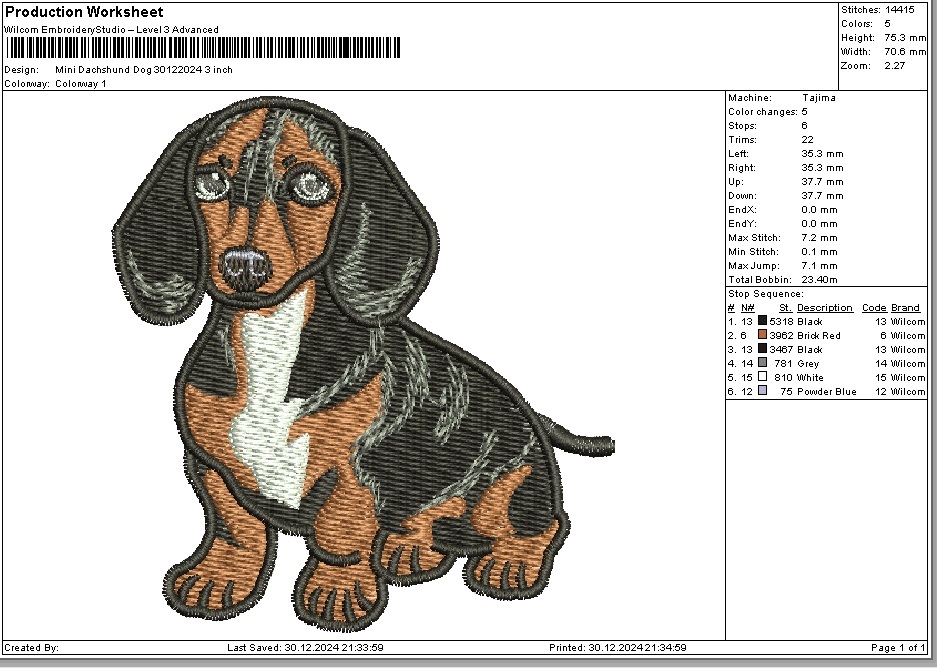Click the Down value '37.7 mm'

(822, 196)
